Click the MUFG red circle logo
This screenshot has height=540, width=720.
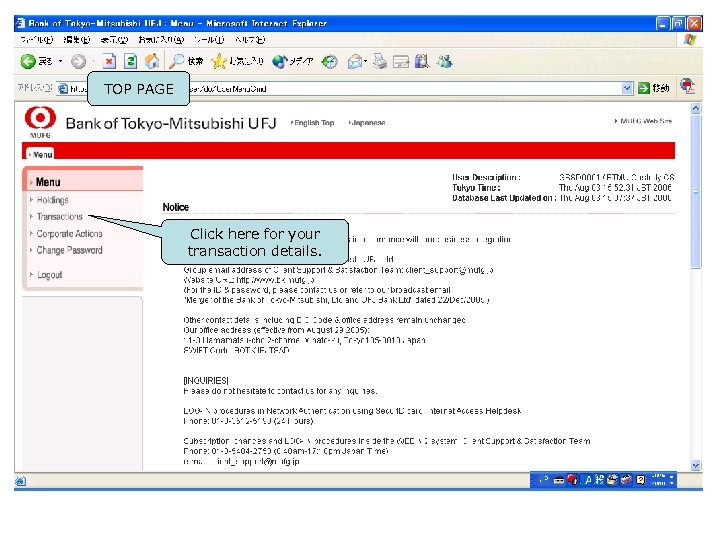click(40, 118)
